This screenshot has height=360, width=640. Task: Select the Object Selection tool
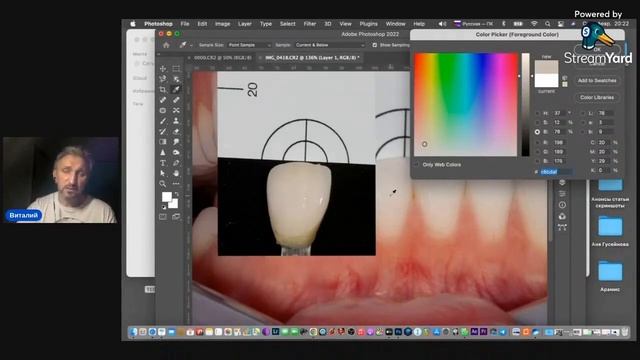pyautogui.click(x=176, y=79)
